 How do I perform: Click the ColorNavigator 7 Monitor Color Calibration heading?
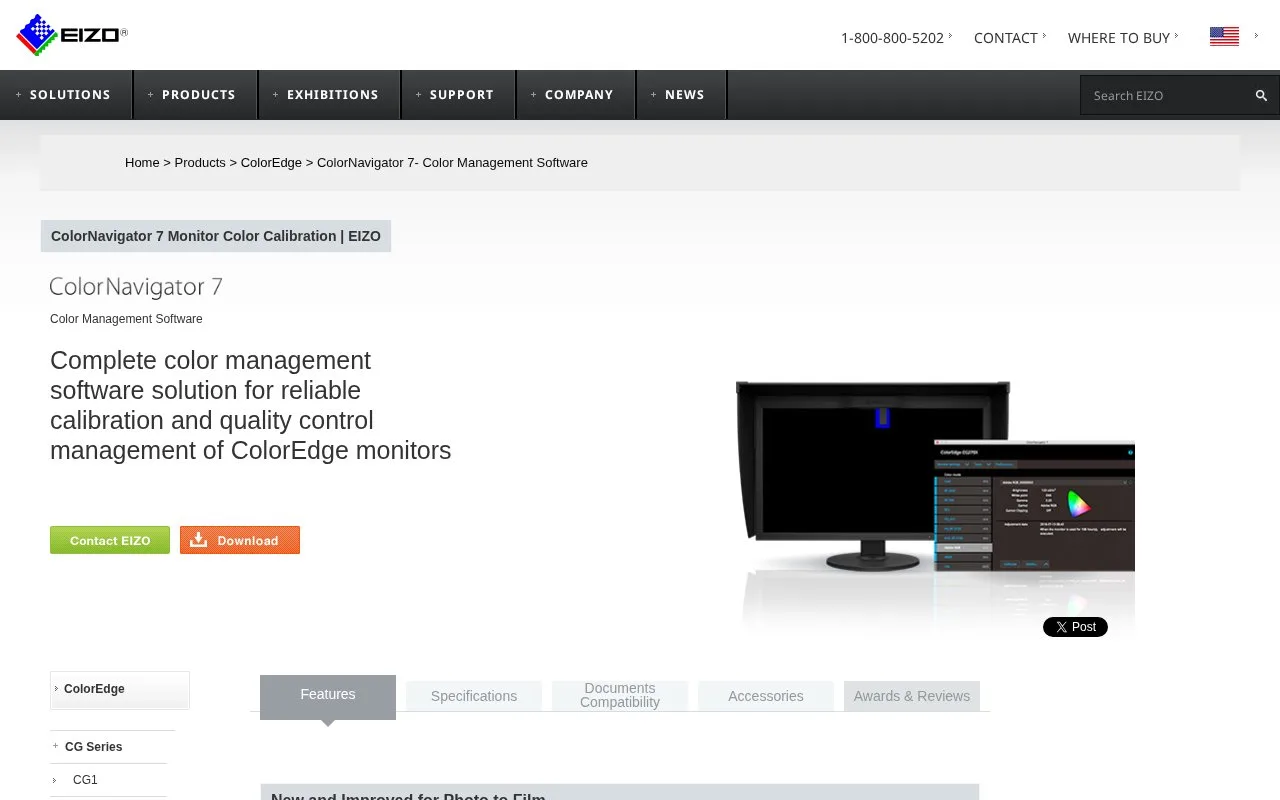click(x=216, y=236)
